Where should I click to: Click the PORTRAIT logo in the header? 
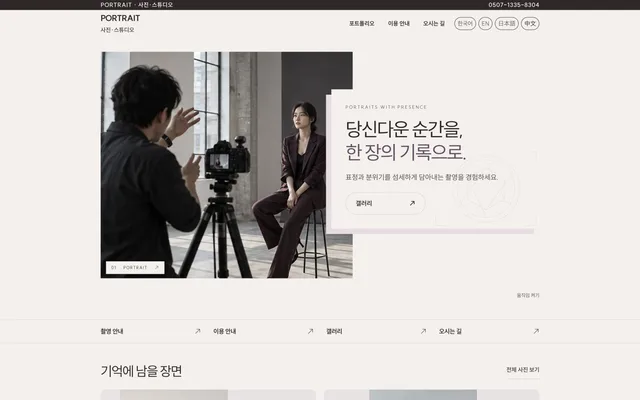tap(120, 18)
